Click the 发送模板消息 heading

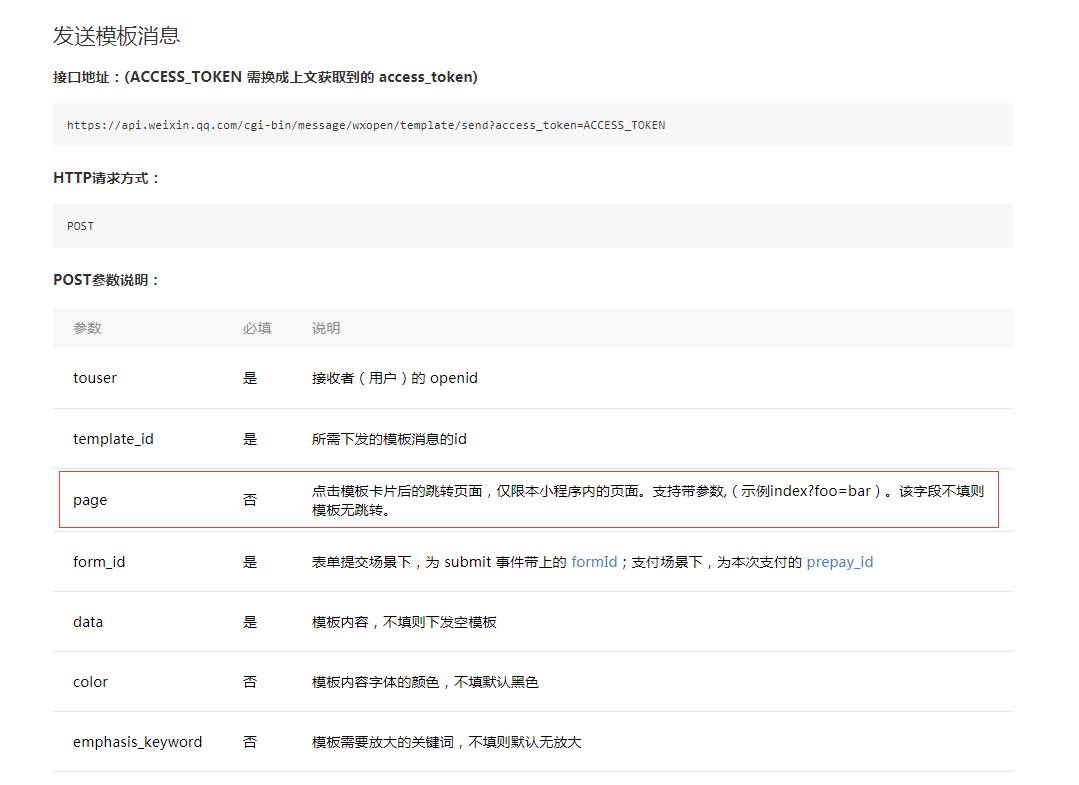(116, 36)
